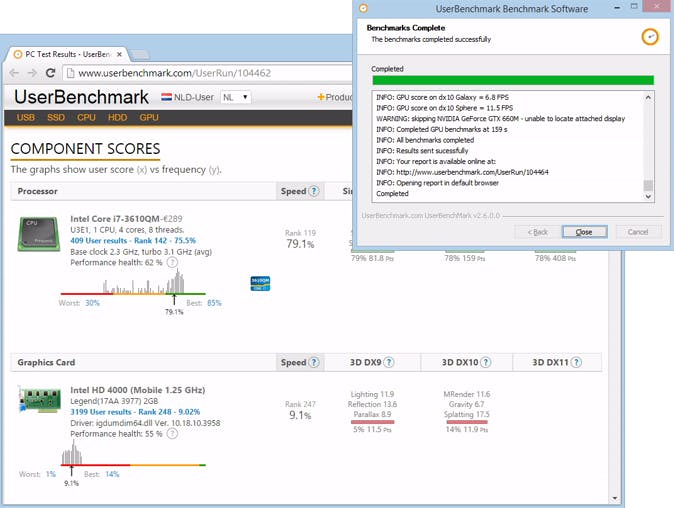The image size is (674, 508).
Task: Click the UserBenchmark dialog title icon
Action: (x=364, y=8)
